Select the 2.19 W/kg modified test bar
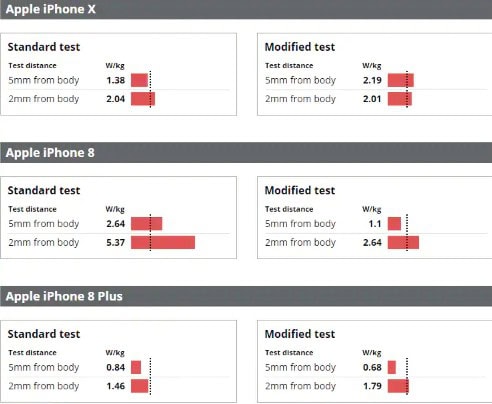Screen dimensions: 492x404 click(x=401, y=80)
